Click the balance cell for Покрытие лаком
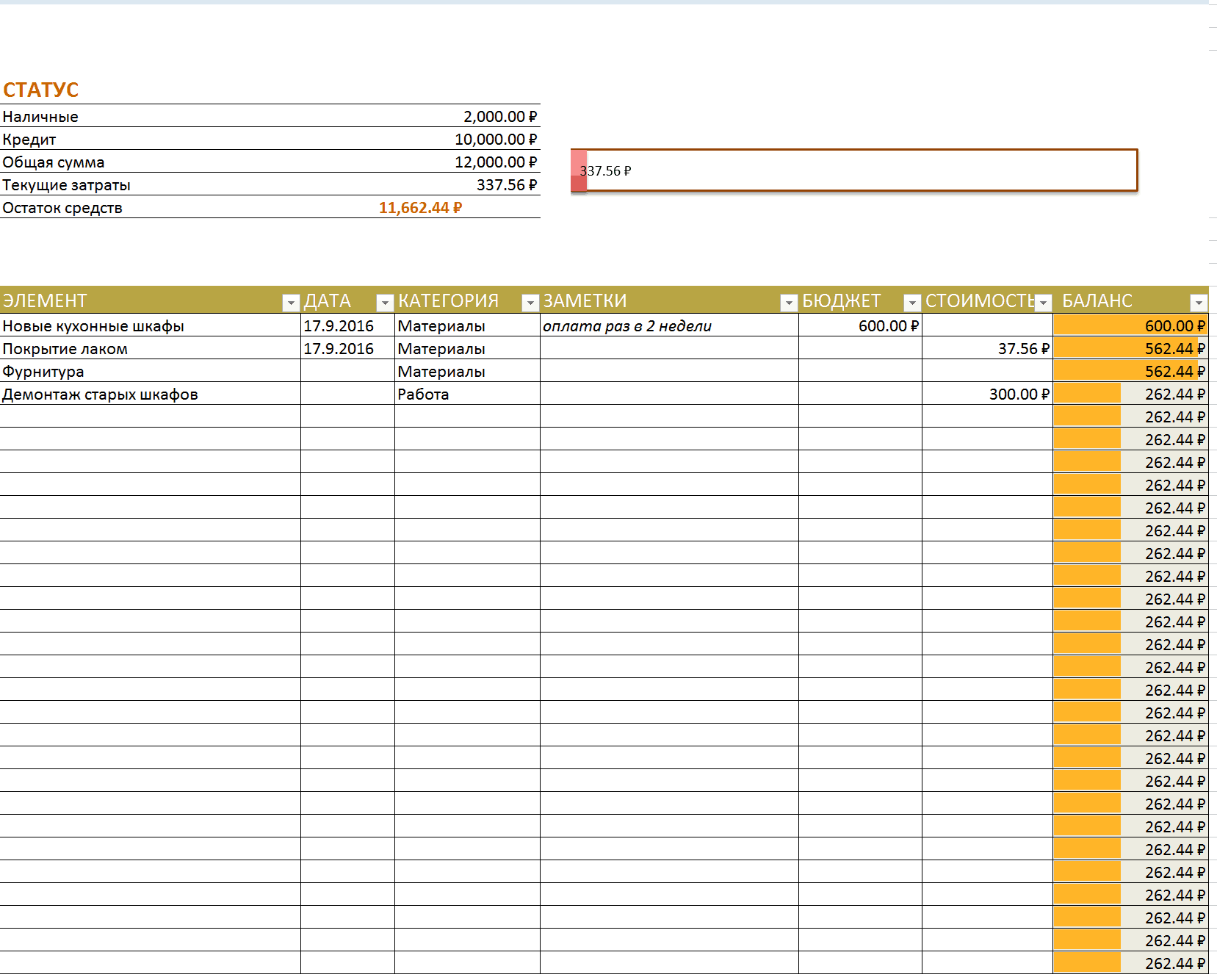This screenshot has height=980, width=1217. [1131, 348]
